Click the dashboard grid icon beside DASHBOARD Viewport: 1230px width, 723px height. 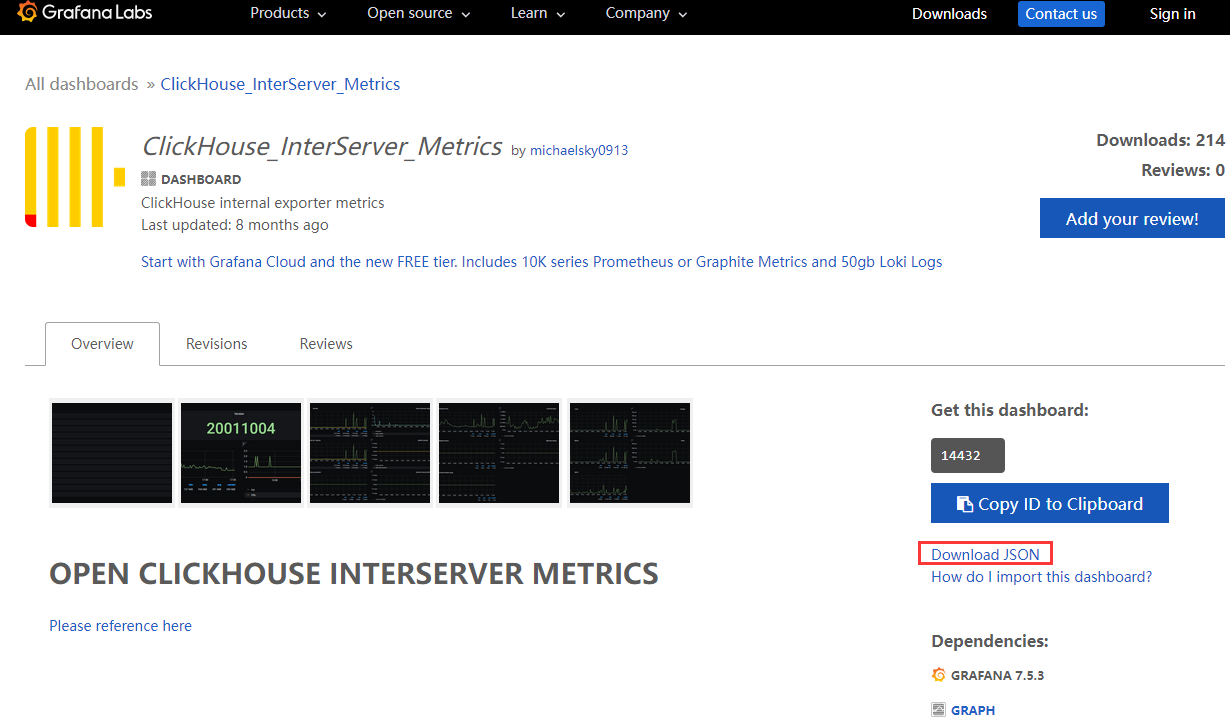coord(148,179)
